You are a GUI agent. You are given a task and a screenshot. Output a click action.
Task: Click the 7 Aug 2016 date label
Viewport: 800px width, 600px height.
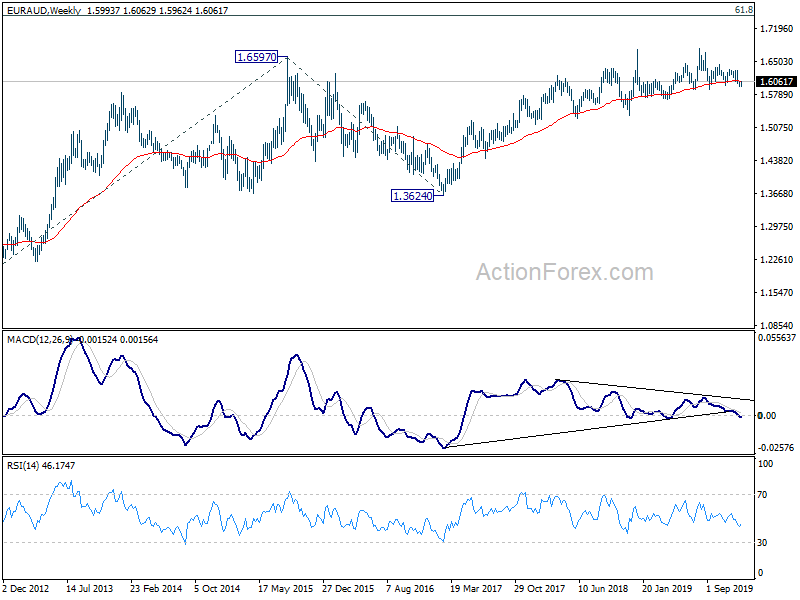(x=410, y=588)
